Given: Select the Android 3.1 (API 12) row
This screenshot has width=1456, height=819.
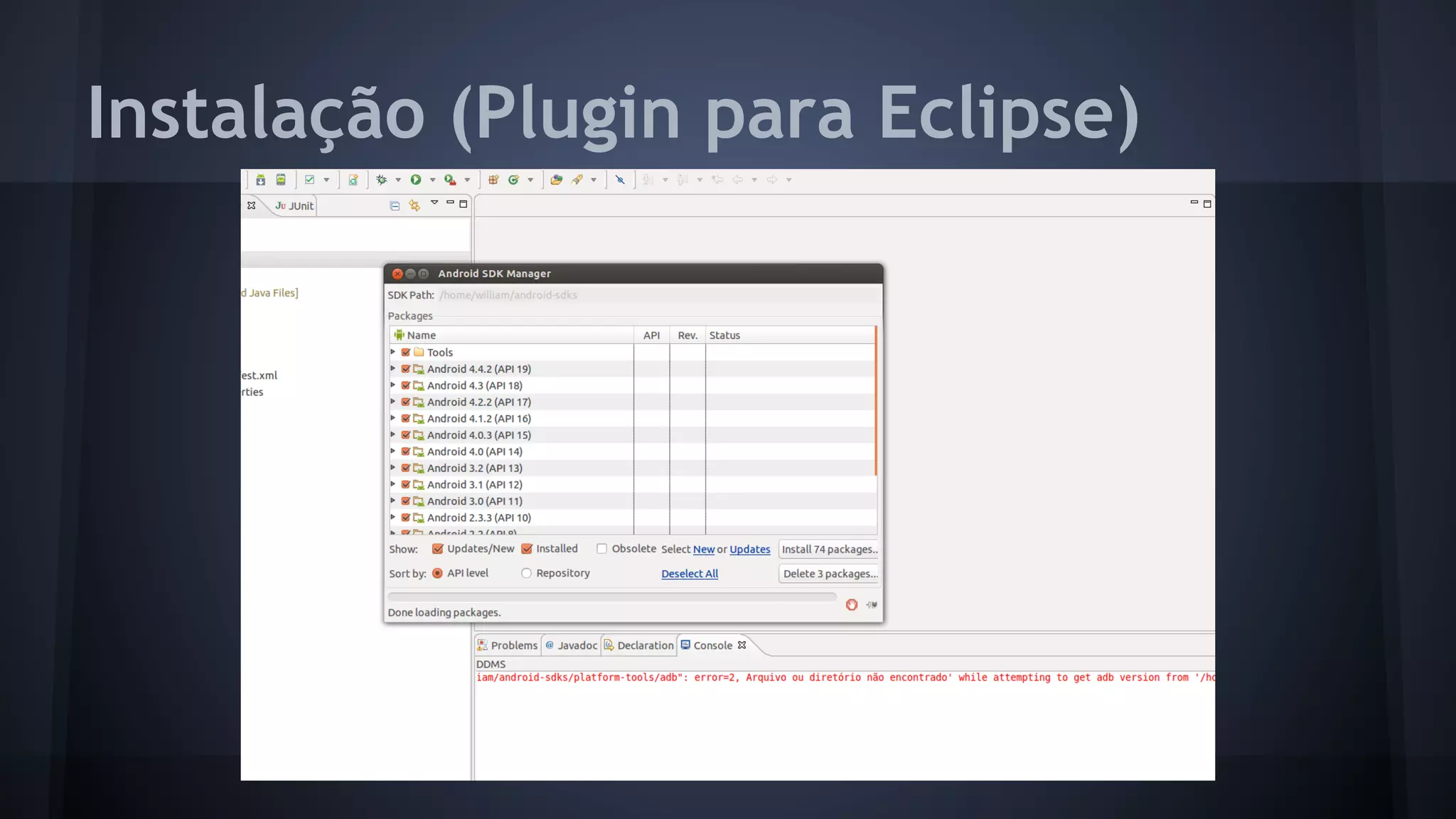Looking at the screenshot, I should point(633,485).
